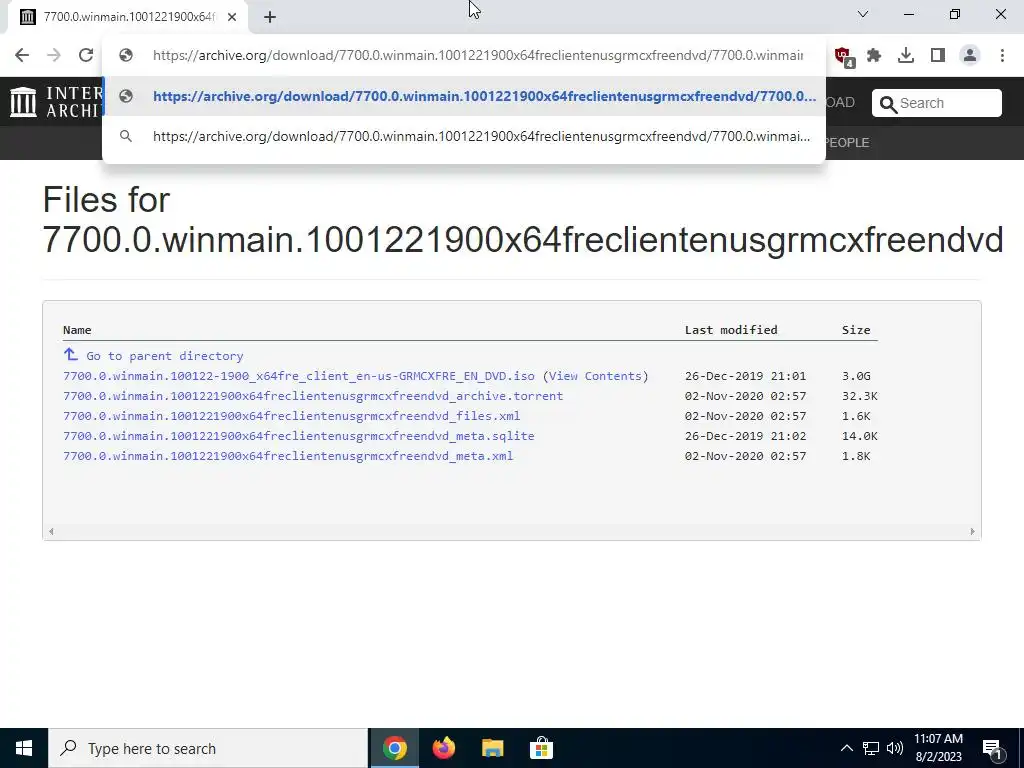Open File Explorer from the taskbar
The width and height of the screenshot is (1024, 768).
tap(492, 748)
